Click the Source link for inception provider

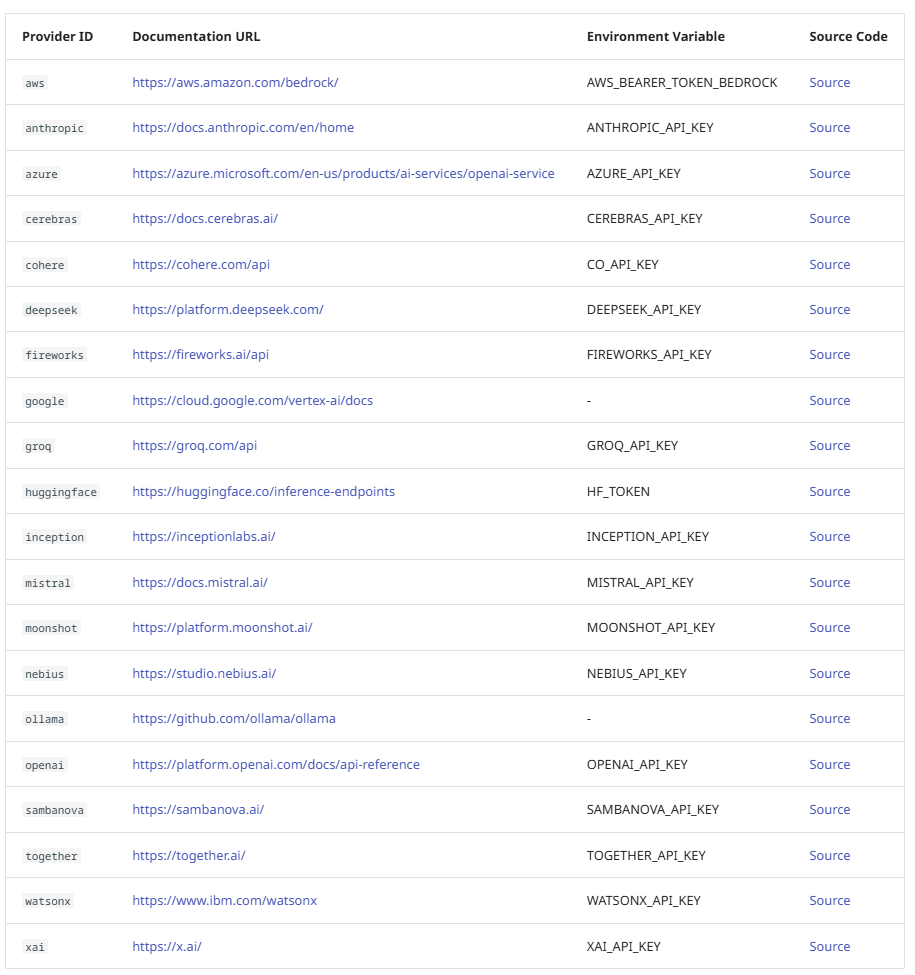pyautogui.click(x=829, y=537)
